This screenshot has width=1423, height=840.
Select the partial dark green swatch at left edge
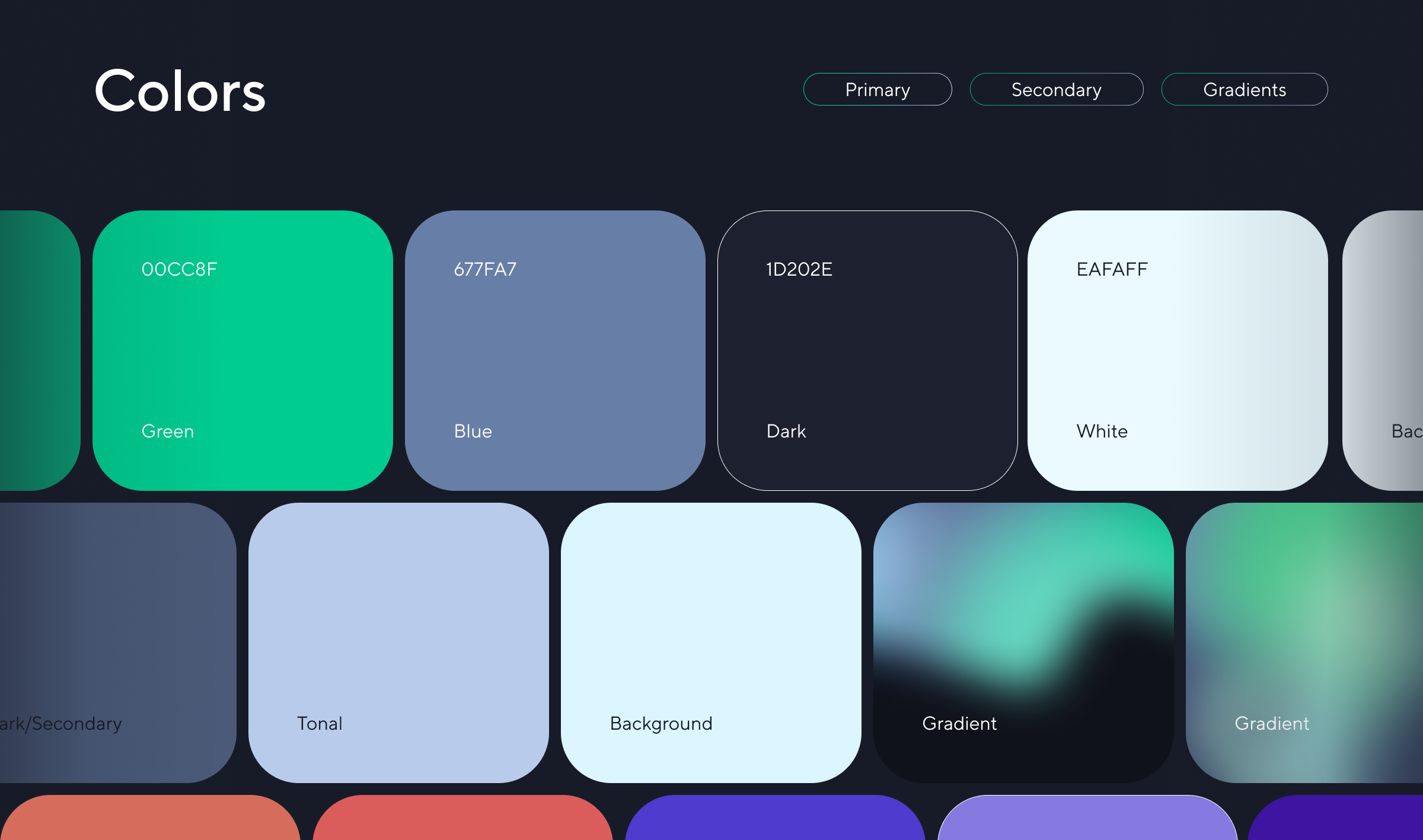(x=39, y=350)
